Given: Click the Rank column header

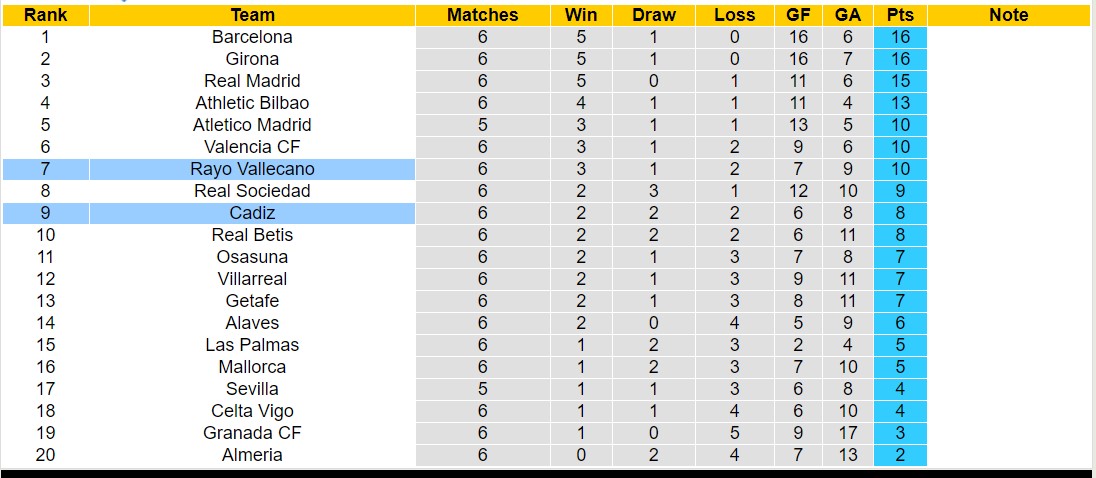Looking at the screenshot, I should coord(44,15).
